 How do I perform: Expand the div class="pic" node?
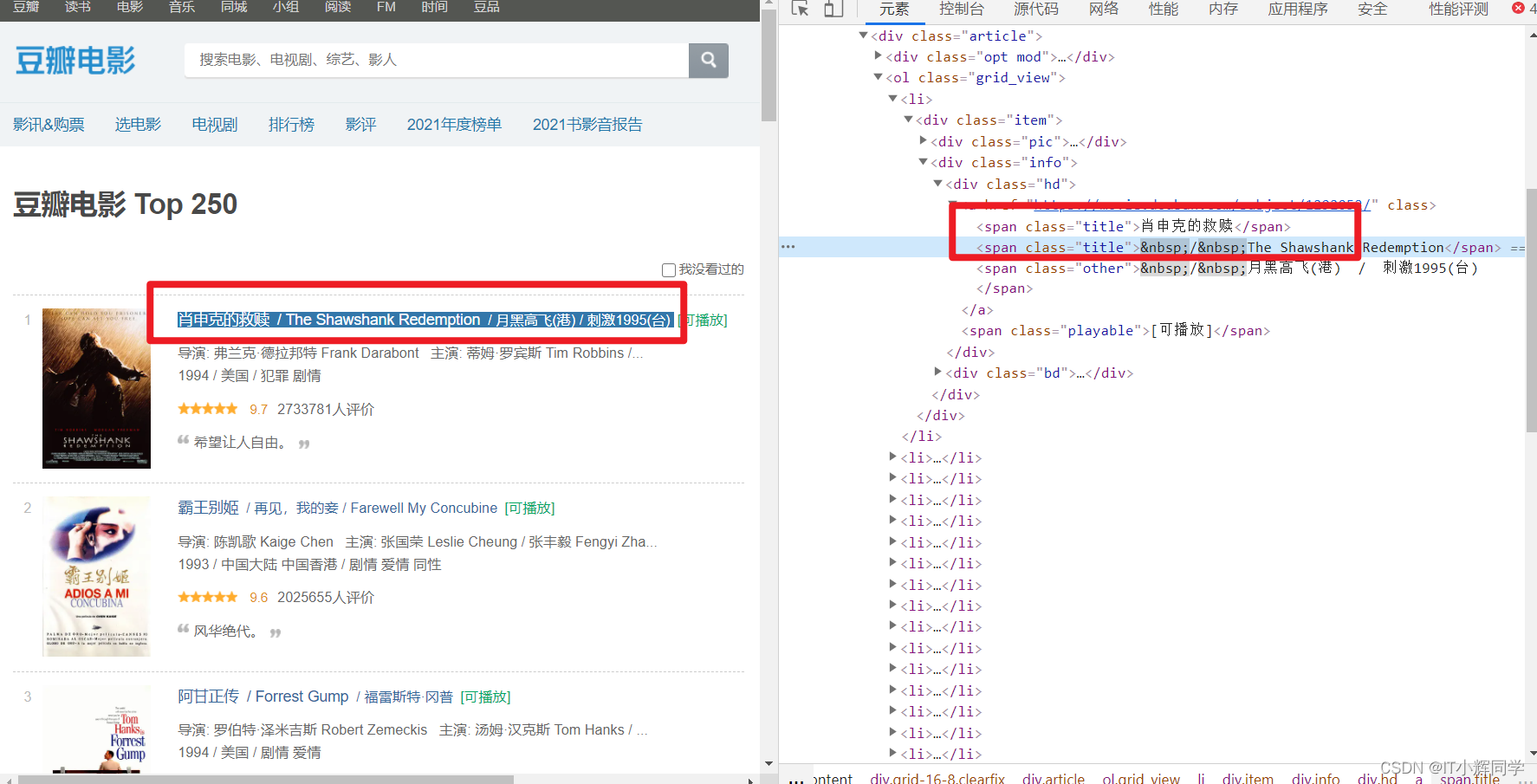[923, 140]
